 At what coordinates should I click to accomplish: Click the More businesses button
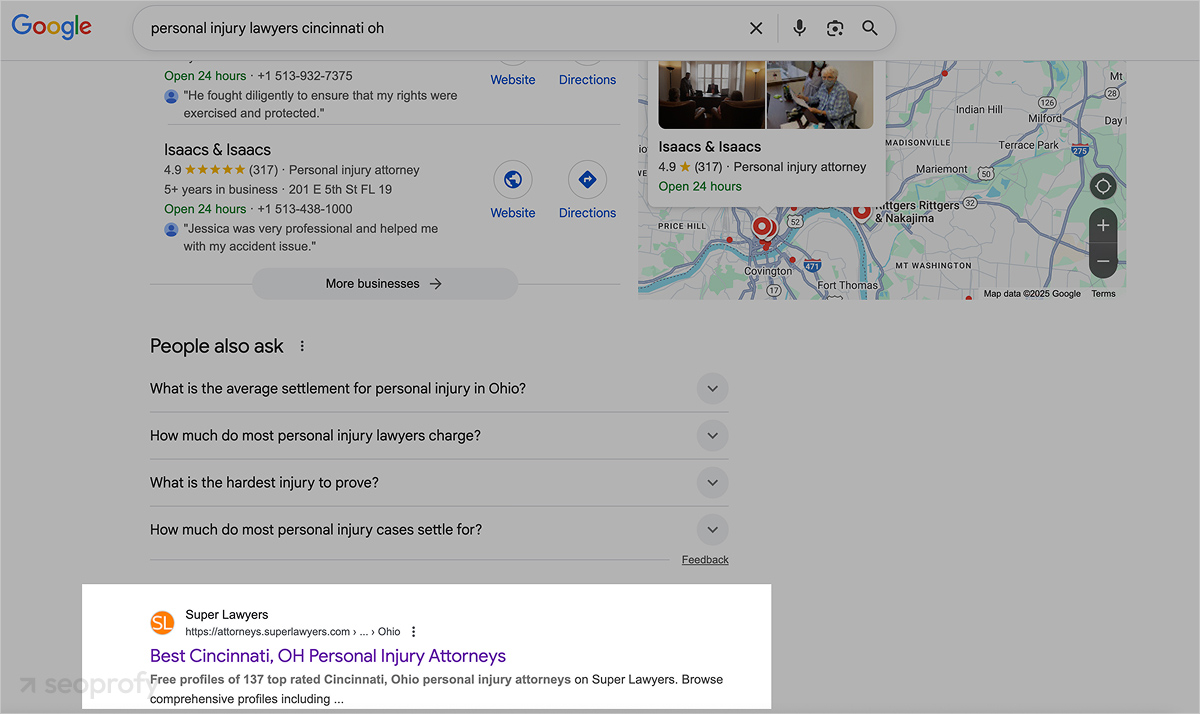[384, 284]
